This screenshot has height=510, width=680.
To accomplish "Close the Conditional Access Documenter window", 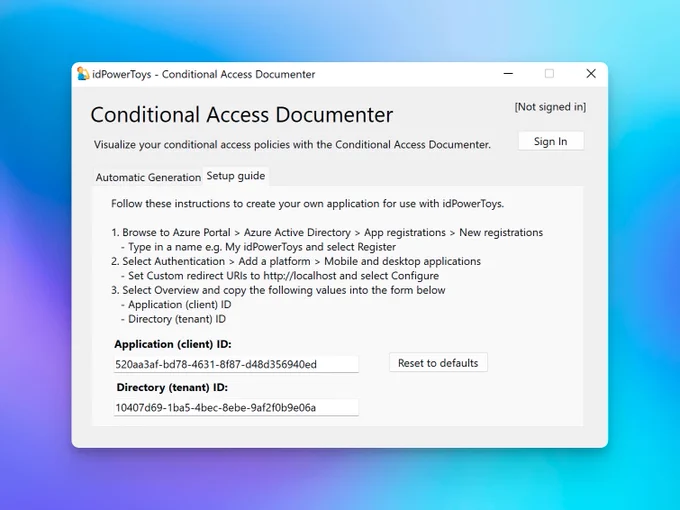I will [591, 74].
